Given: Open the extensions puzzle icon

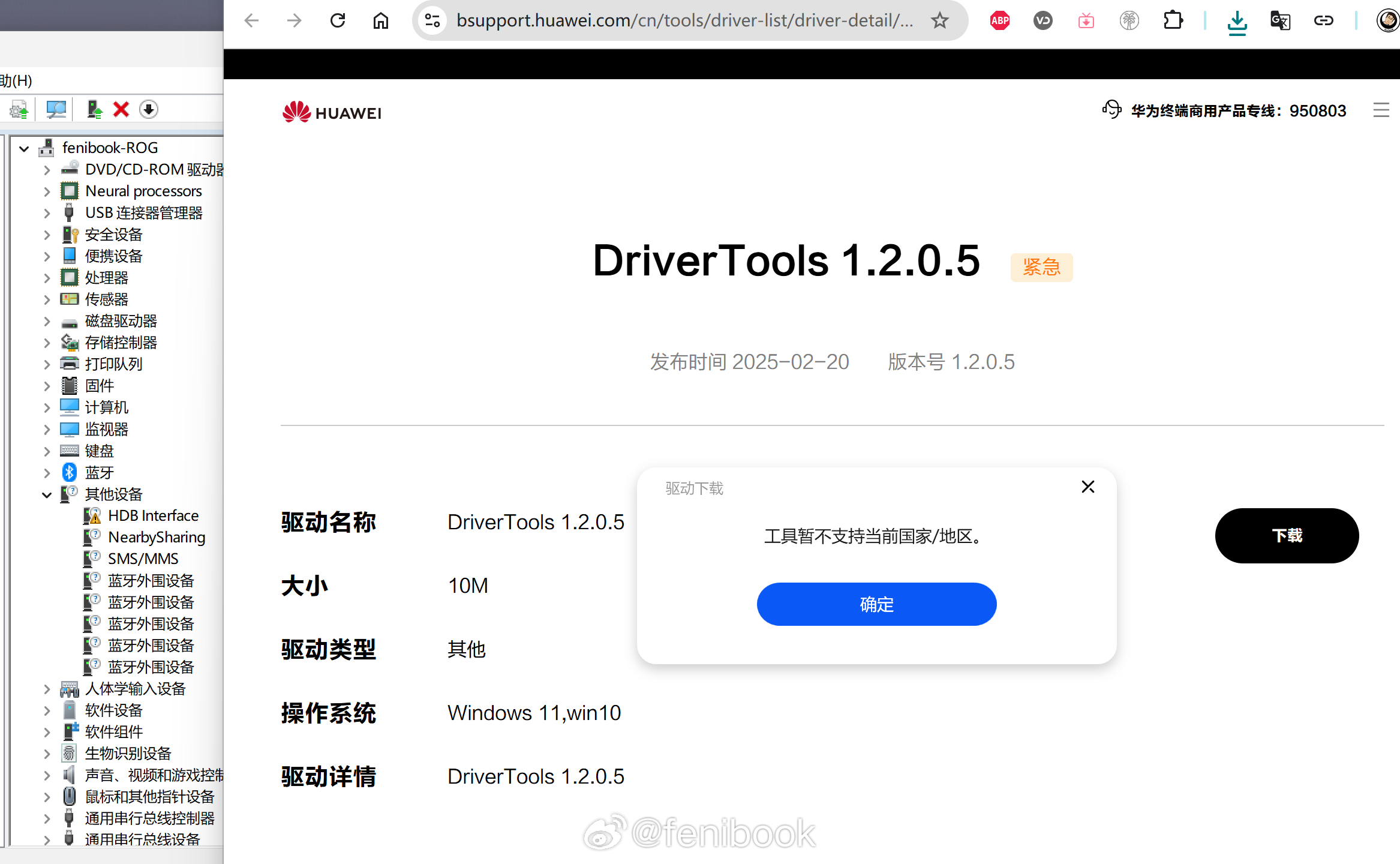Looking at the screenshot, I should click(1173, 21).
